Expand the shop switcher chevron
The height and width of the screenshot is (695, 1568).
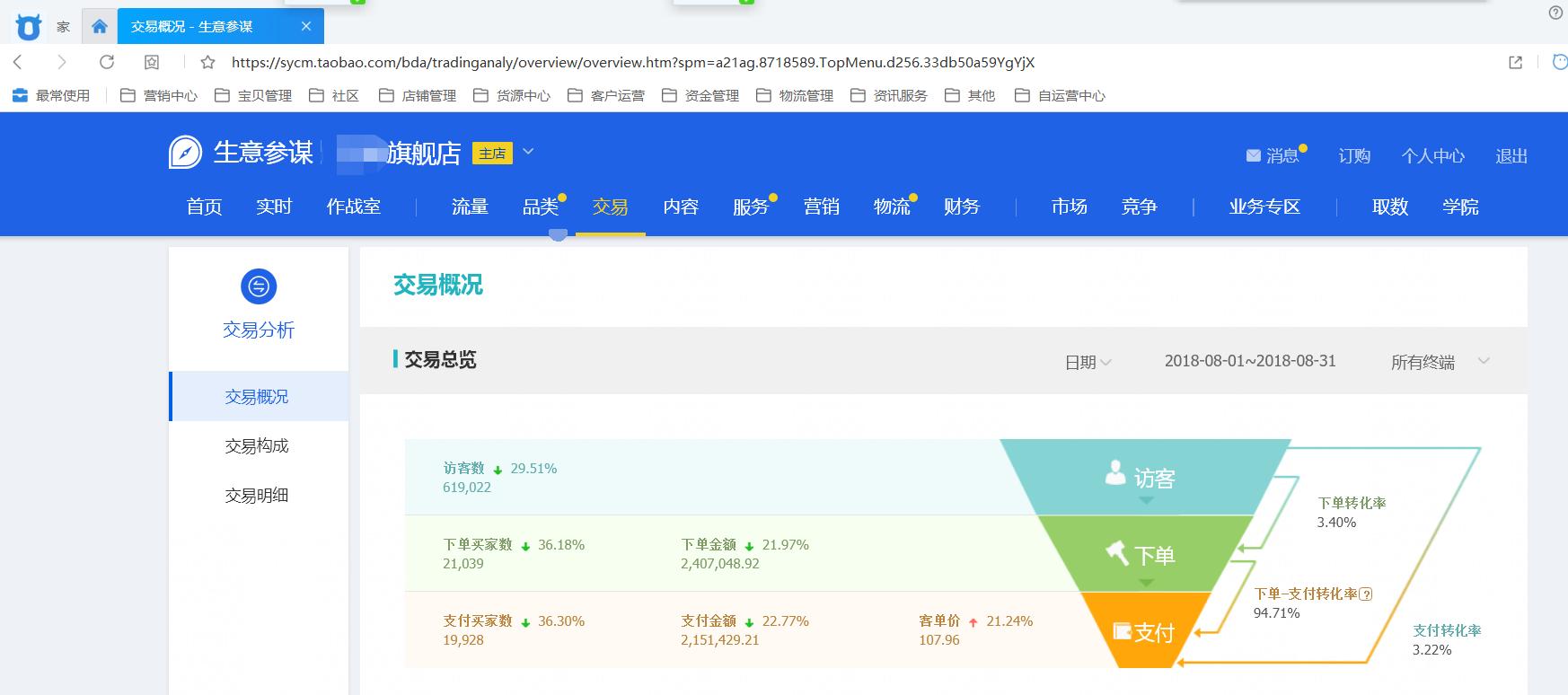click(x=528, y=152)
